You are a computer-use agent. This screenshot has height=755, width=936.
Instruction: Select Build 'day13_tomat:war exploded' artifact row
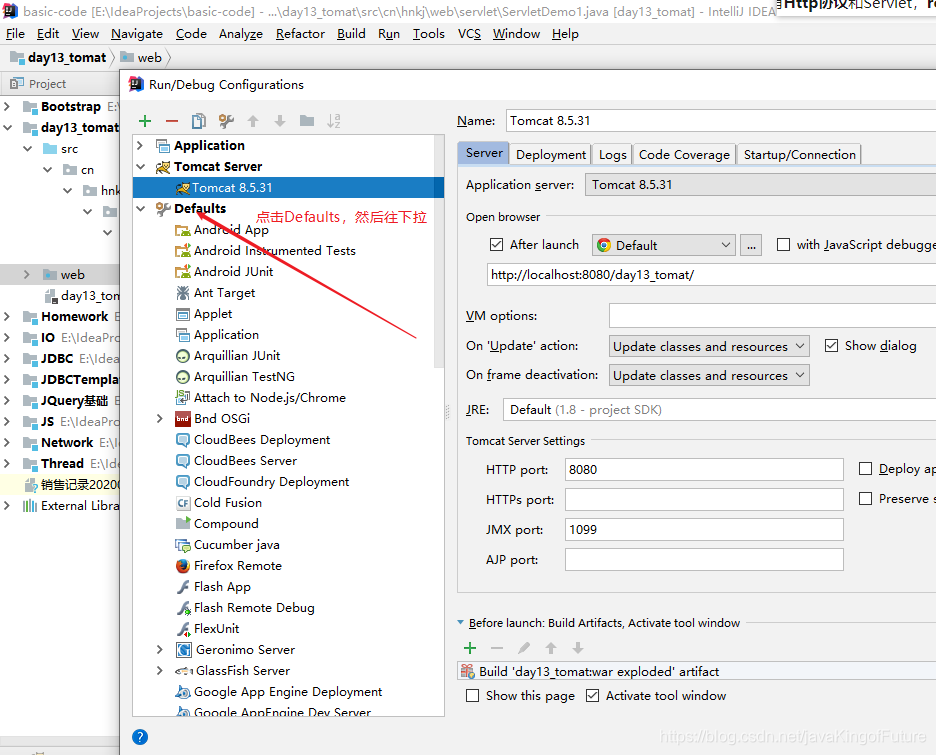[x=697, y=671]
